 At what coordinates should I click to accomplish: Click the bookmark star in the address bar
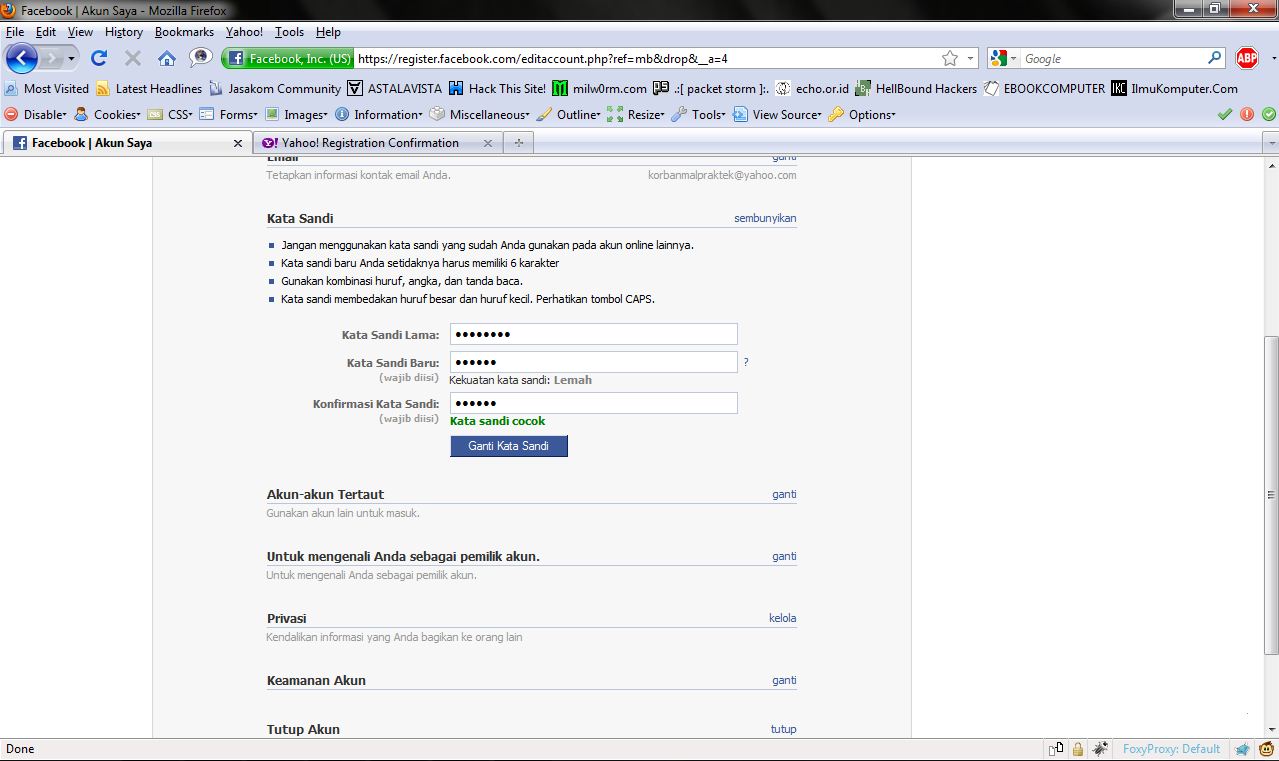point(950,59)
